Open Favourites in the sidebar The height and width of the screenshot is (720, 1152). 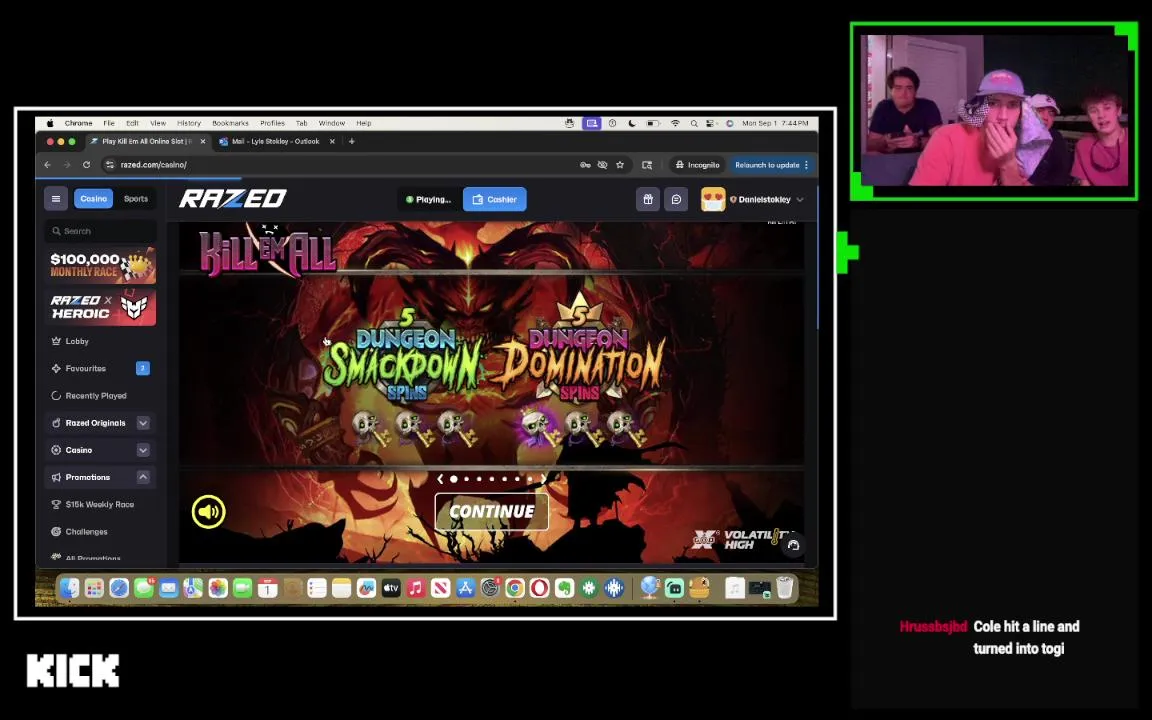coord(85,368)
